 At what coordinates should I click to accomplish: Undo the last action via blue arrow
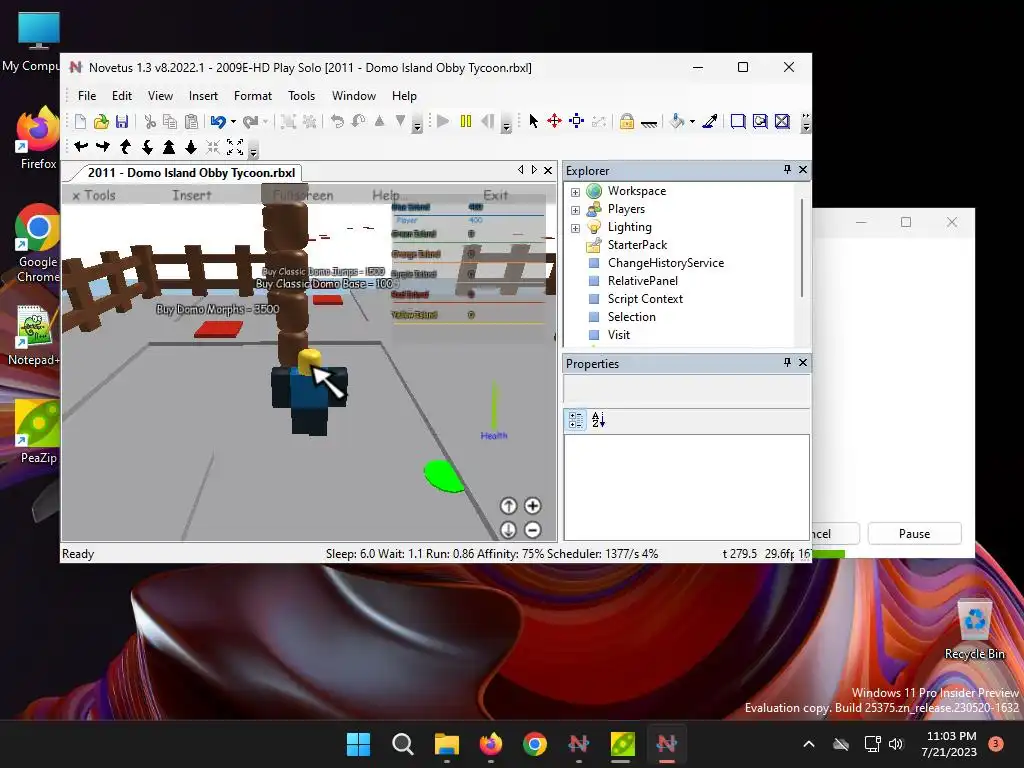[218, 121]
